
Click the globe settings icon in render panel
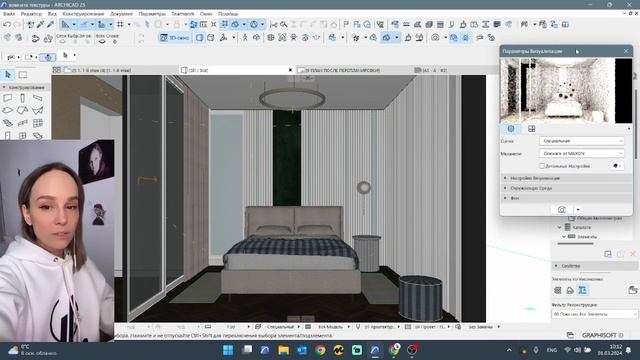point(511,129)
